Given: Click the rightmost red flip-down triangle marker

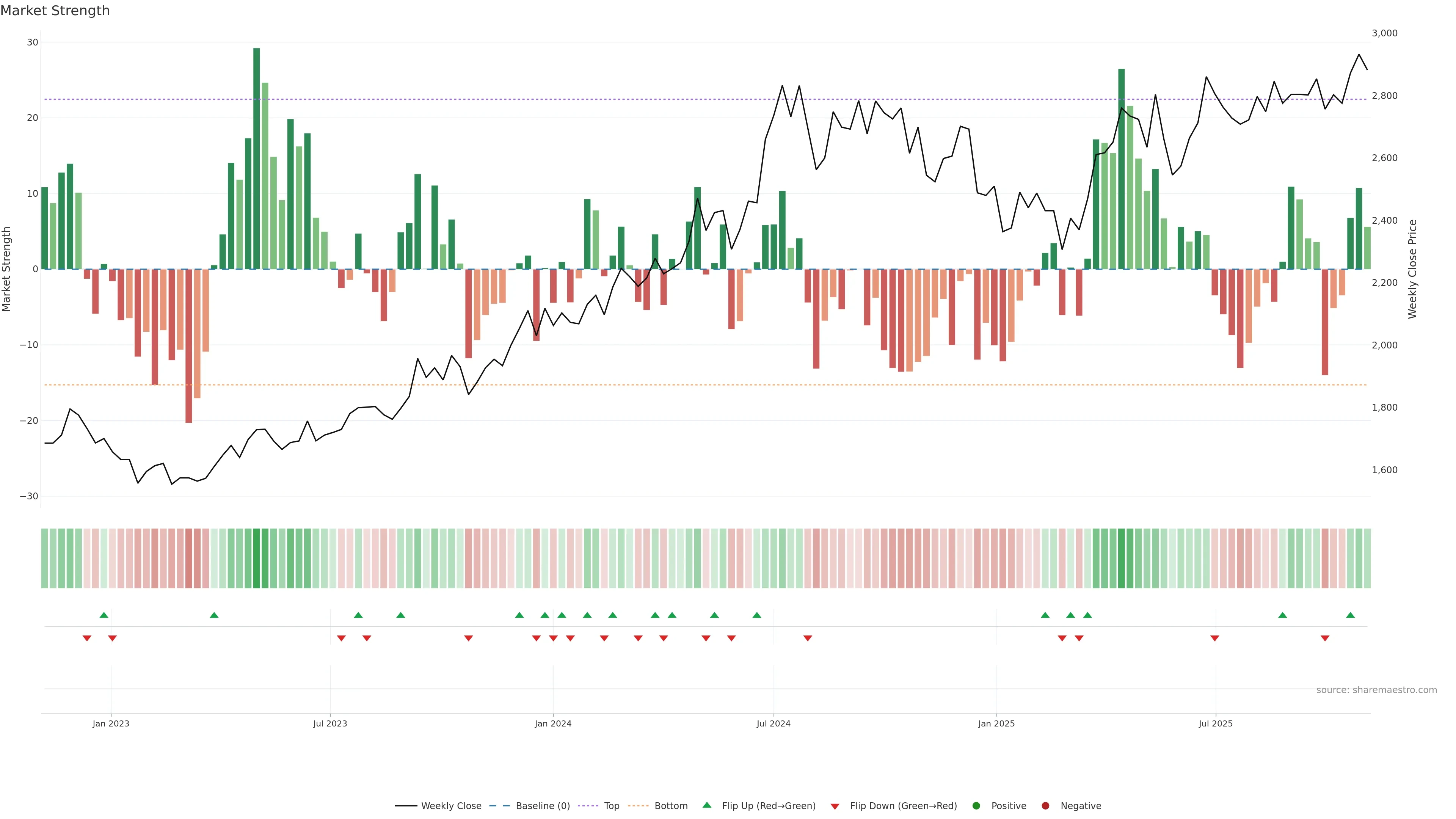Looking at the screenshot, I should 1325,638.
